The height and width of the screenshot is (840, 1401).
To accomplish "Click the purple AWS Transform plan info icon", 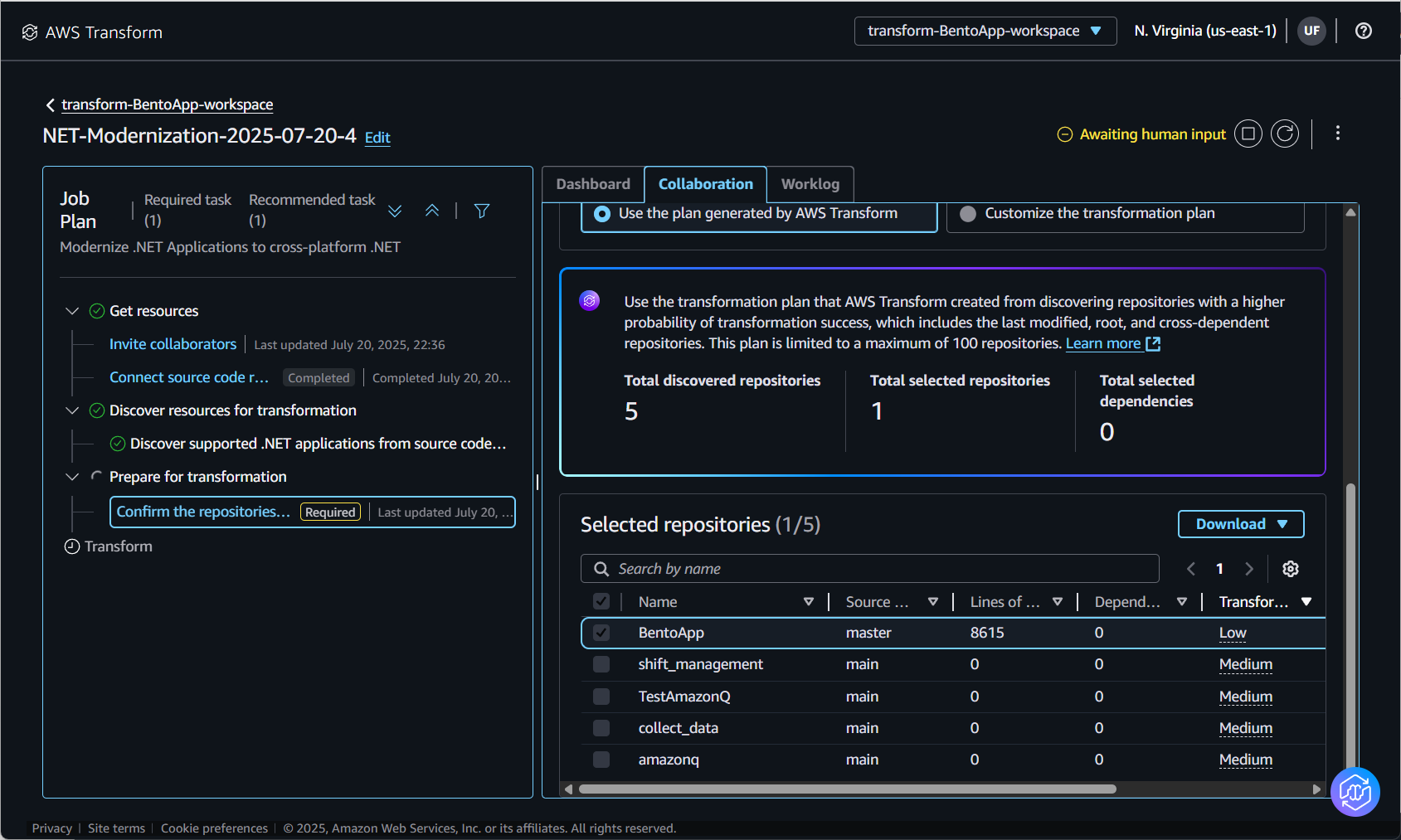I will (x=590, y=300).
